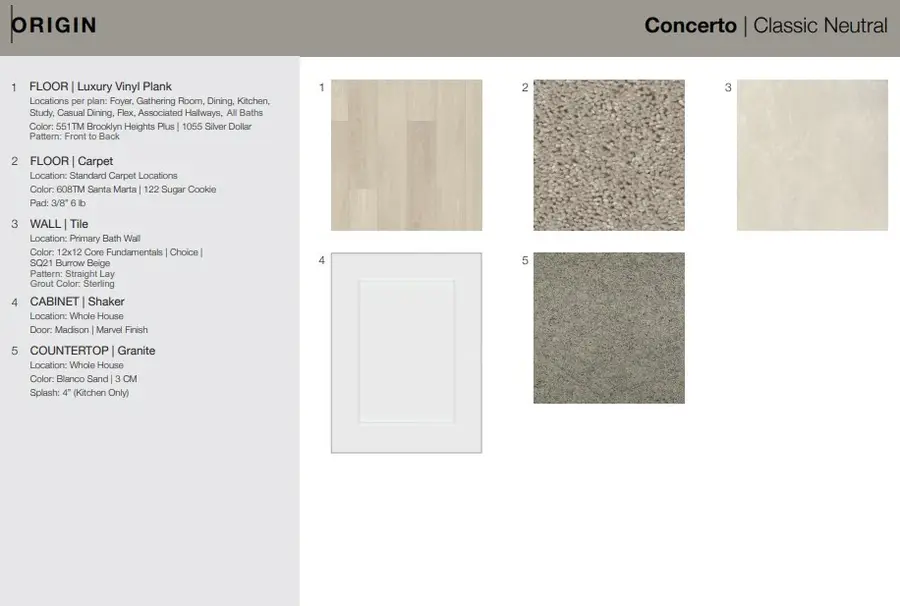The image size is (900, 606).
Task: Select the carpet sample swatch
Action: click(x=608, y=155)
